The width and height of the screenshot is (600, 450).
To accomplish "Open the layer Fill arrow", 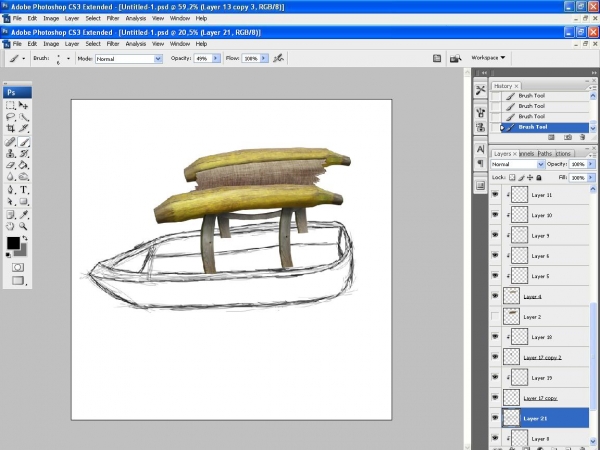I will tap(590, 178).
